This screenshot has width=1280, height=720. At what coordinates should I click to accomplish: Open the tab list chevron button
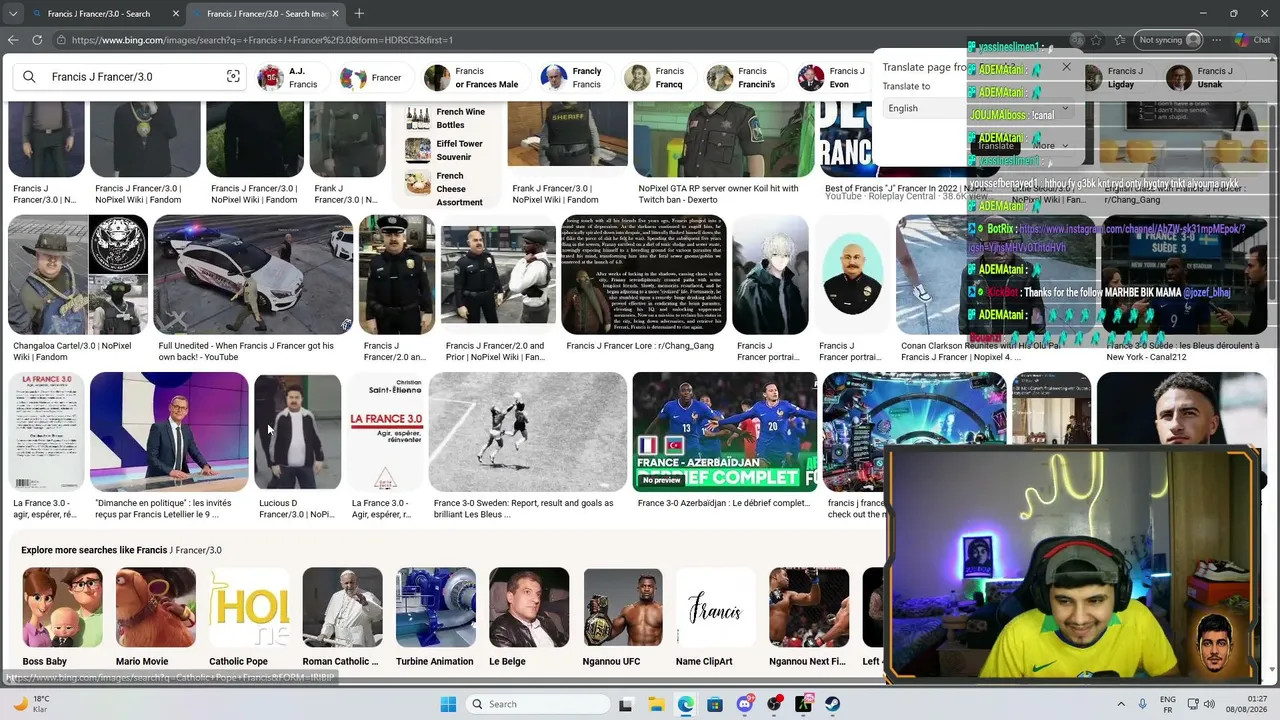coord(13,13)
